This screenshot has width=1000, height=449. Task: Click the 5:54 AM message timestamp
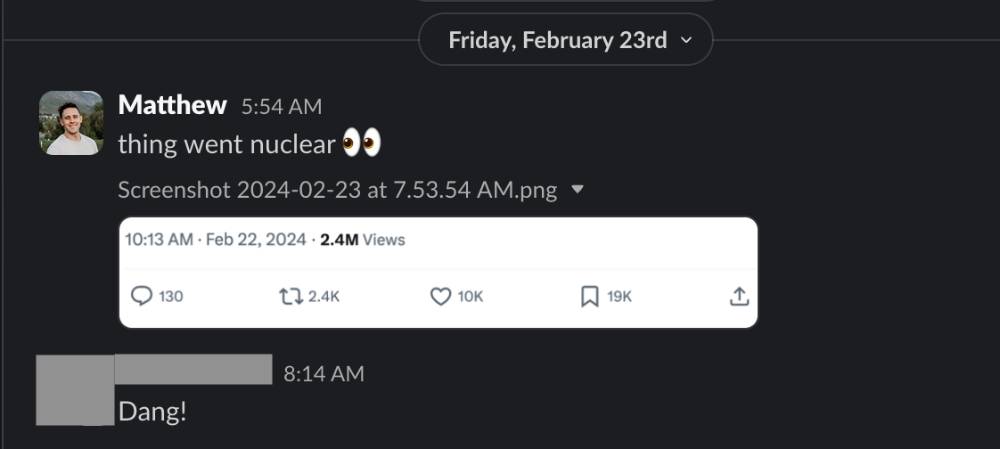[282, 106]
